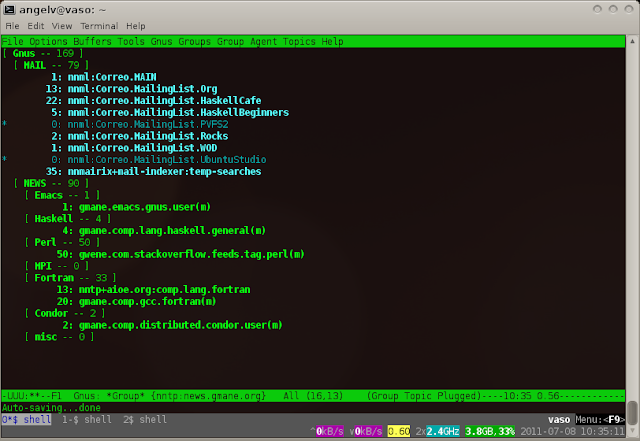Click the 0.60 load average indicator

(399, 431)
